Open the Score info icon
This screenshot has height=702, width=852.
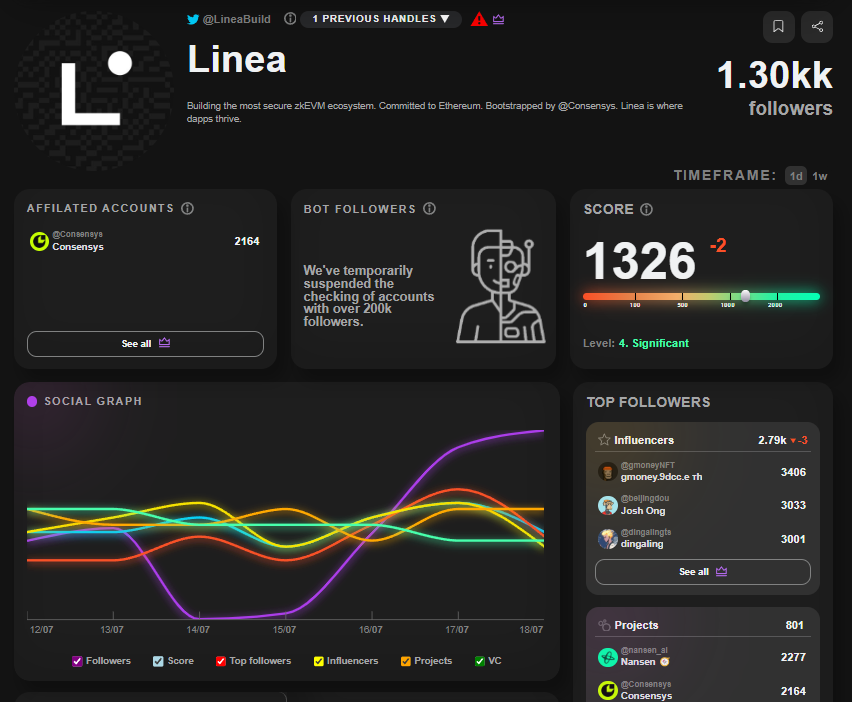click(x=646, y=209)
